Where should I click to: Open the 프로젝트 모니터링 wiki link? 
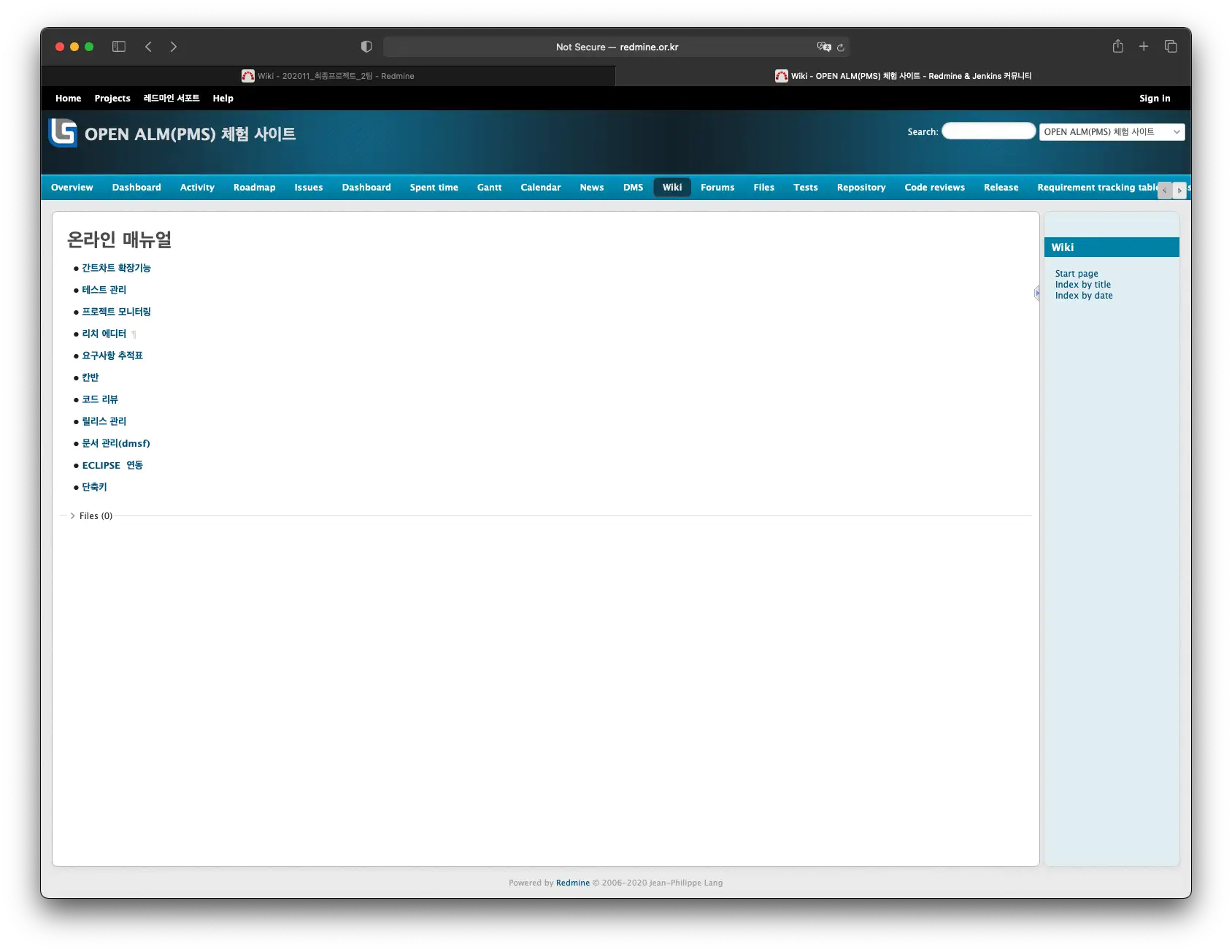116,312
